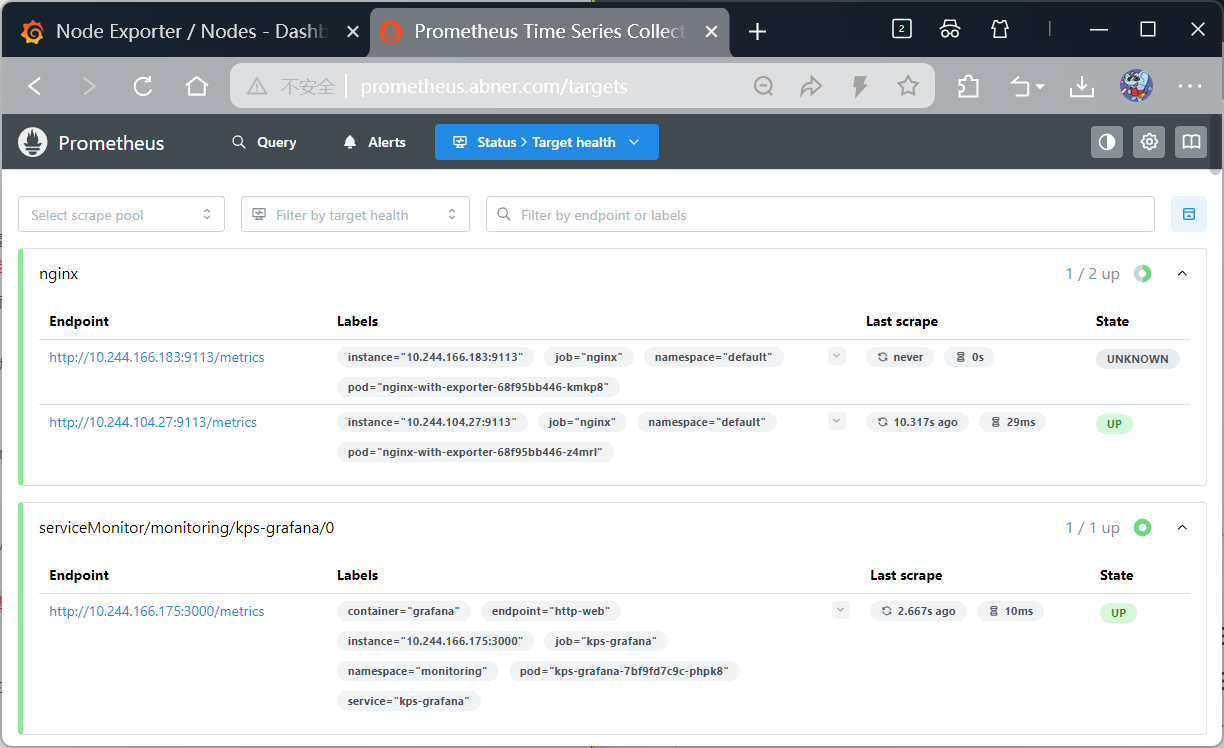Open the Status > Target health menu

pyautogui.click(x=547, y=142)
